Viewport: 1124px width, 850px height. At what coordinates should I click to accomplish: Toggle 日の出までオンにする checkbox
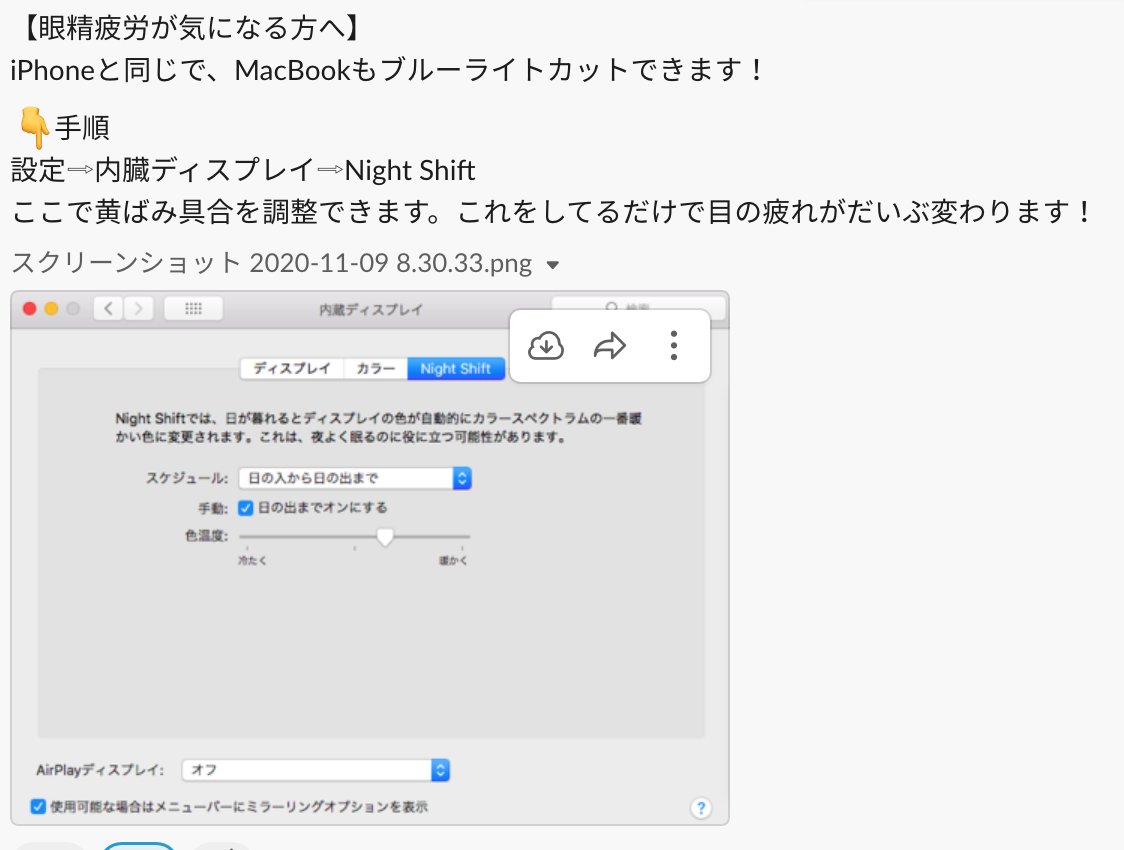[246, 508]
